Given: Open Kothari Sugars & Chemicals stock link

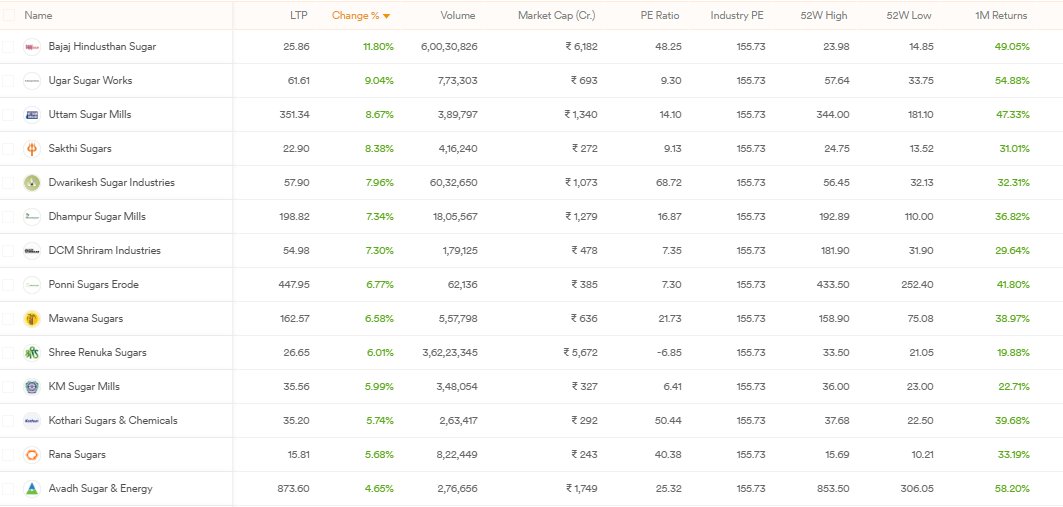Looking at the screenshot, I should point(113,420).
